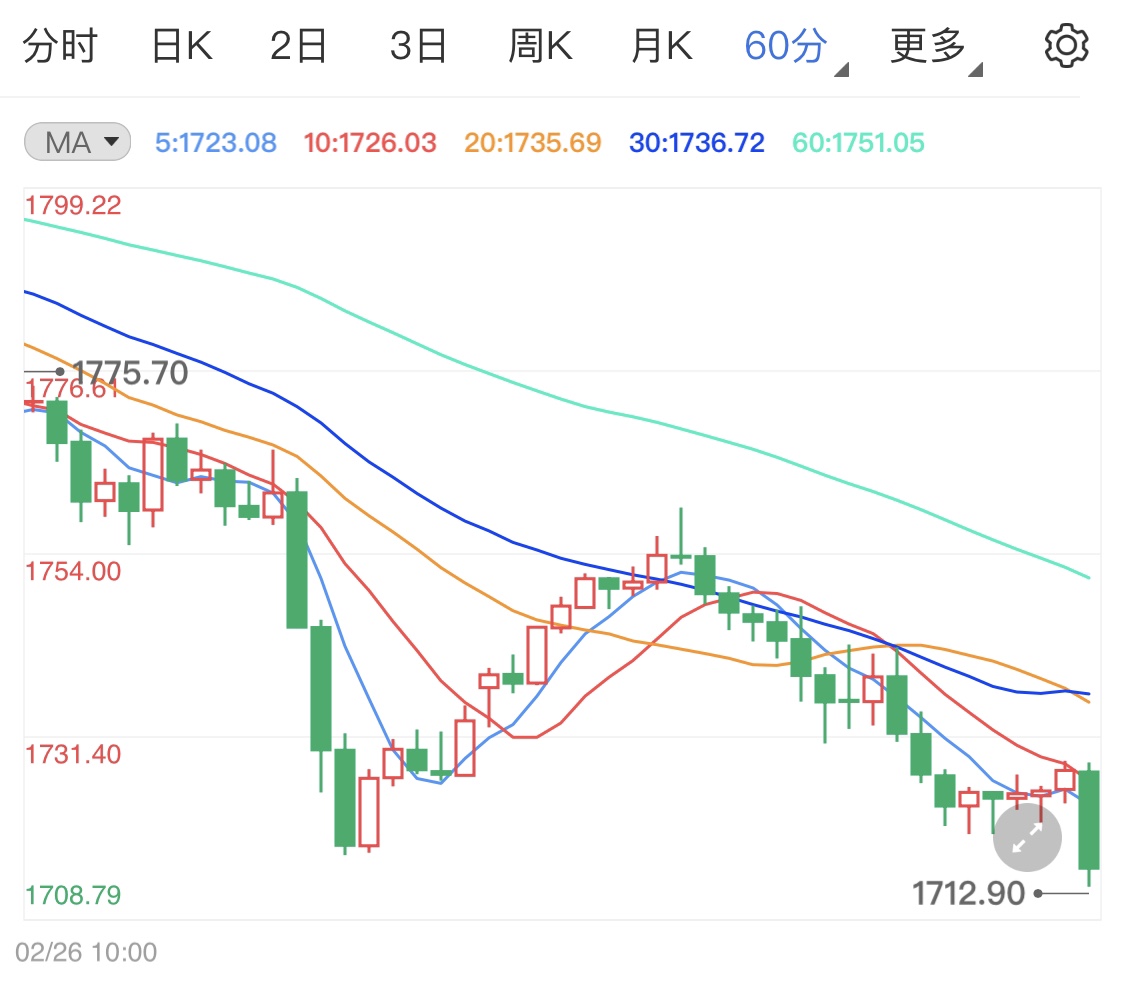Click the 1754.00 axis label

pyautogui.click(x=73, y=572)
